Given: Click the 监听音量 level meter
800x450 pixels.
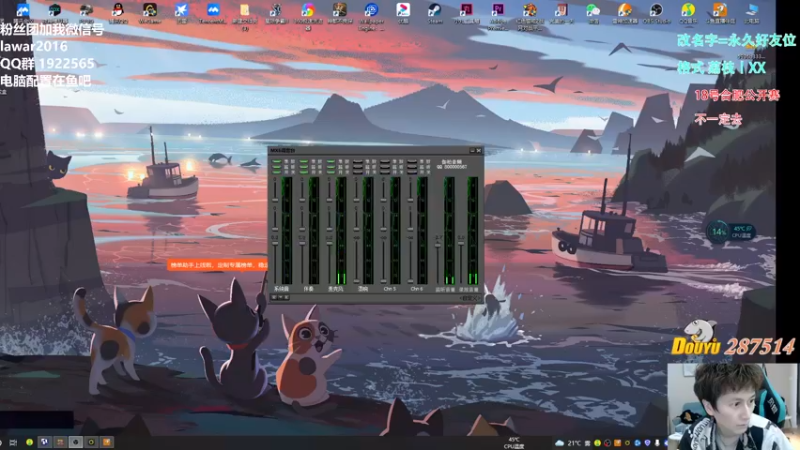Looking at the screenshot, I should click(449, 231).
